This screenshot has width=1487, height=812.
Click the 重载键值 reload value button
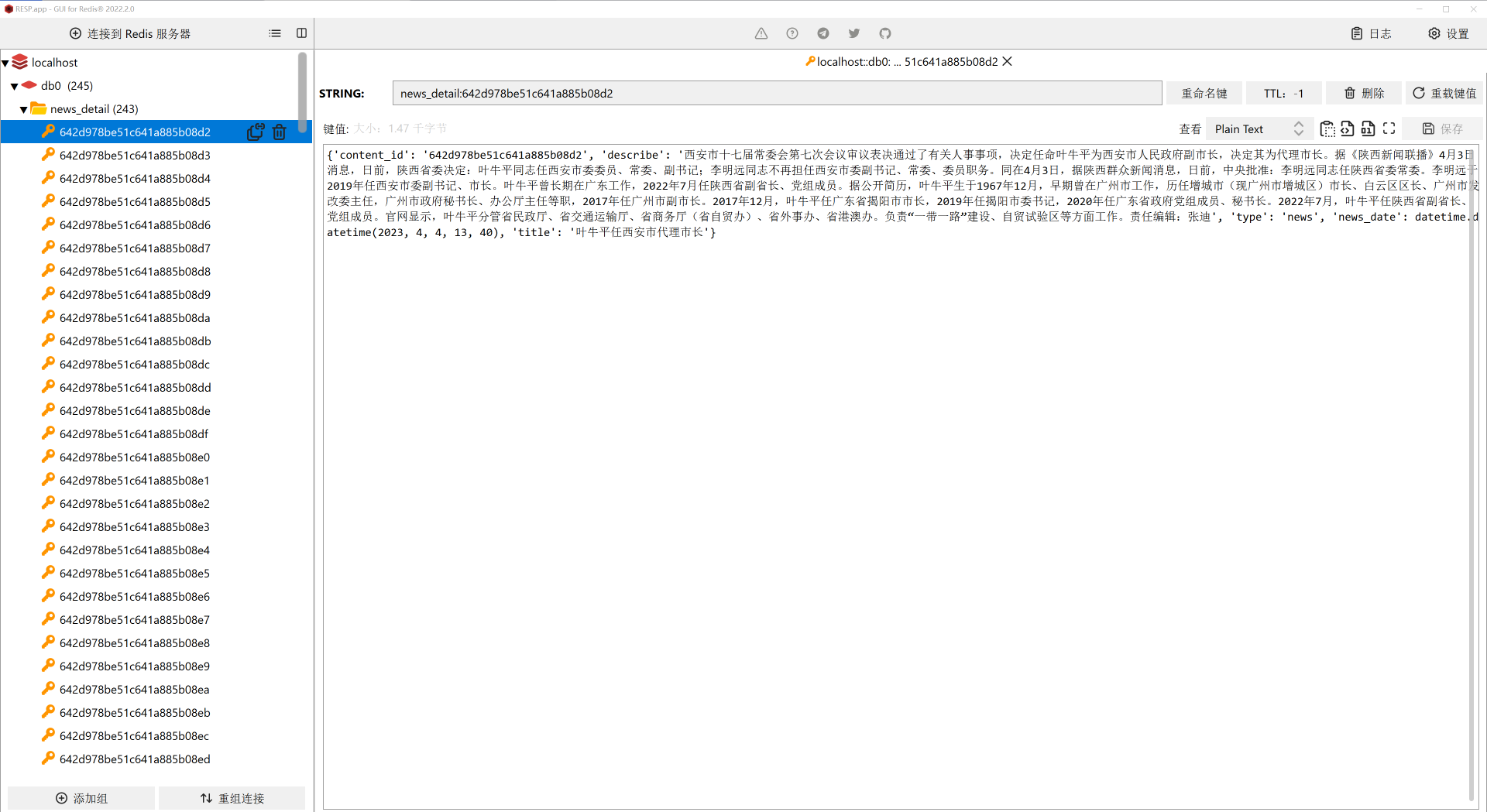(x=1444, y=94)
